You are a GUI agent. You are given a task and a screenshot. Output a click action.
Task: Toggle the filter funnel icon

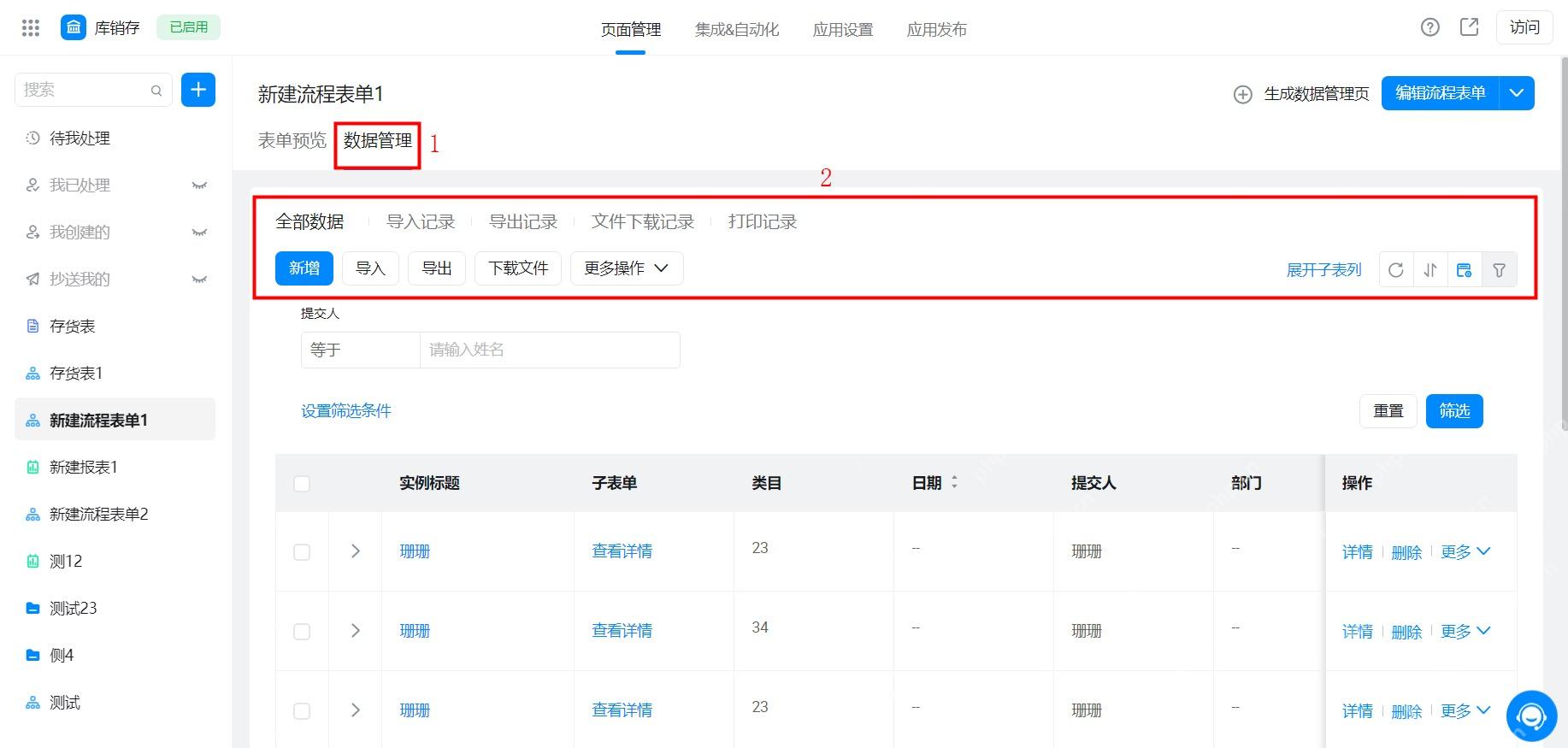(1500, 270)
